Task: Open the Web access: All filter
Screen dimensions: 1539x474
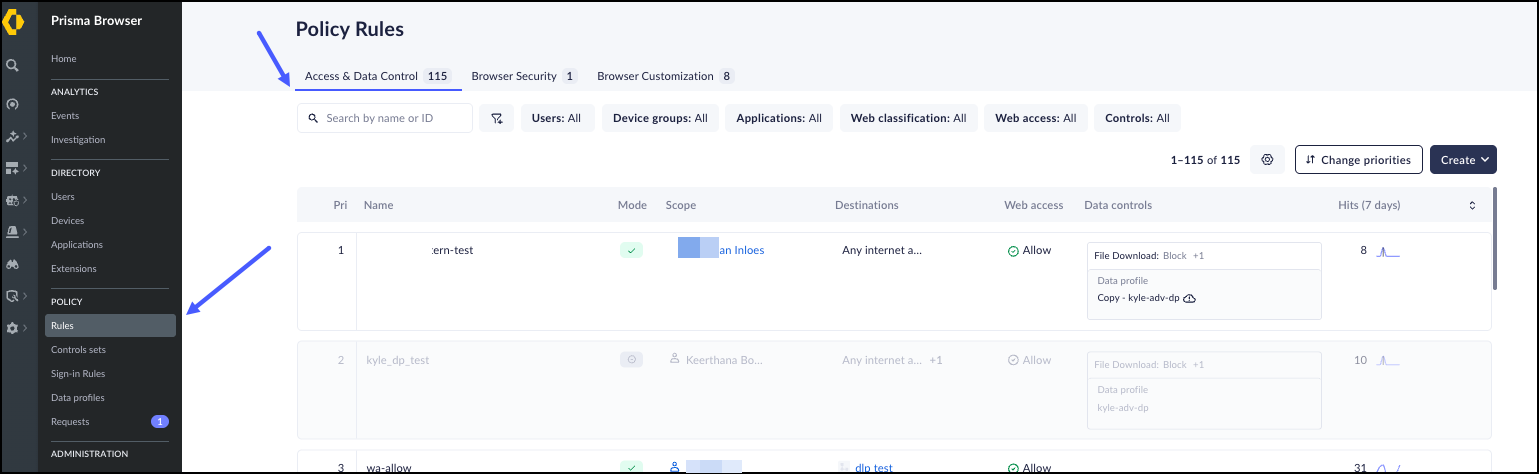Action: [1036, 118]
